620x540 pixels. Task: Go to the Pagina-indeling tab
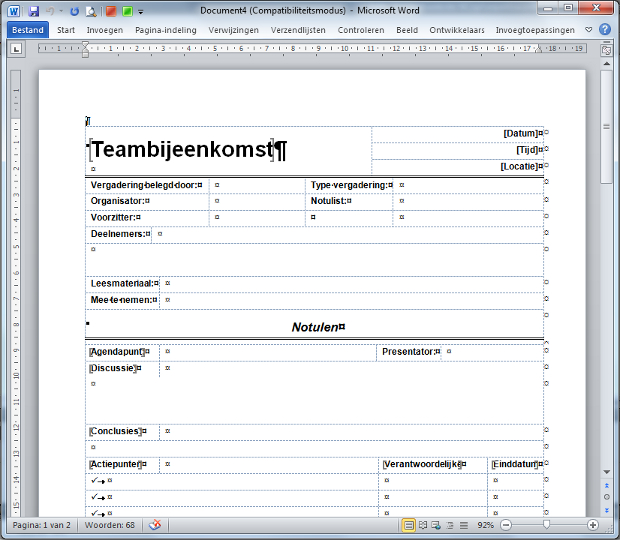166,30
